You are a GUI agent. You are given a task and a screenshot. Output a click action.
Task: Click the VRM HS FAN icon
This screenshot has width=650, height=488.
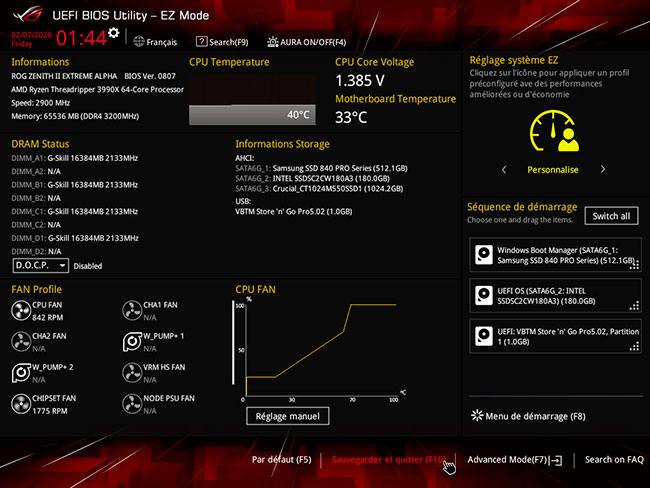pyautogui.click(x=132, y=372)
